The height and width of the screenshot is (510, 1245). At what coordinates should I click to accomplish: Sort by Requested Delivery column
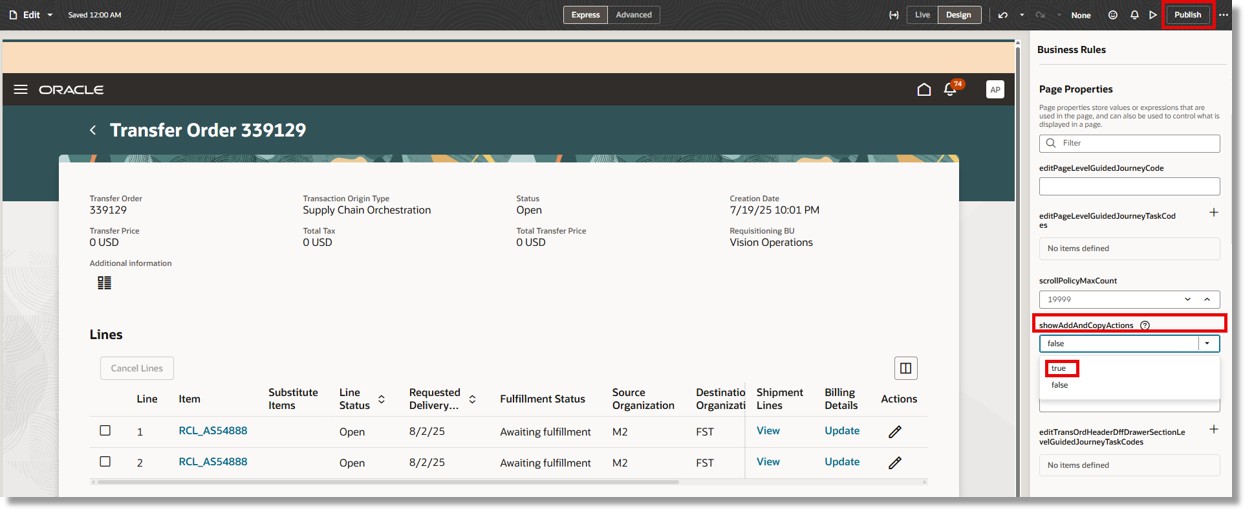tap(472, 400)
